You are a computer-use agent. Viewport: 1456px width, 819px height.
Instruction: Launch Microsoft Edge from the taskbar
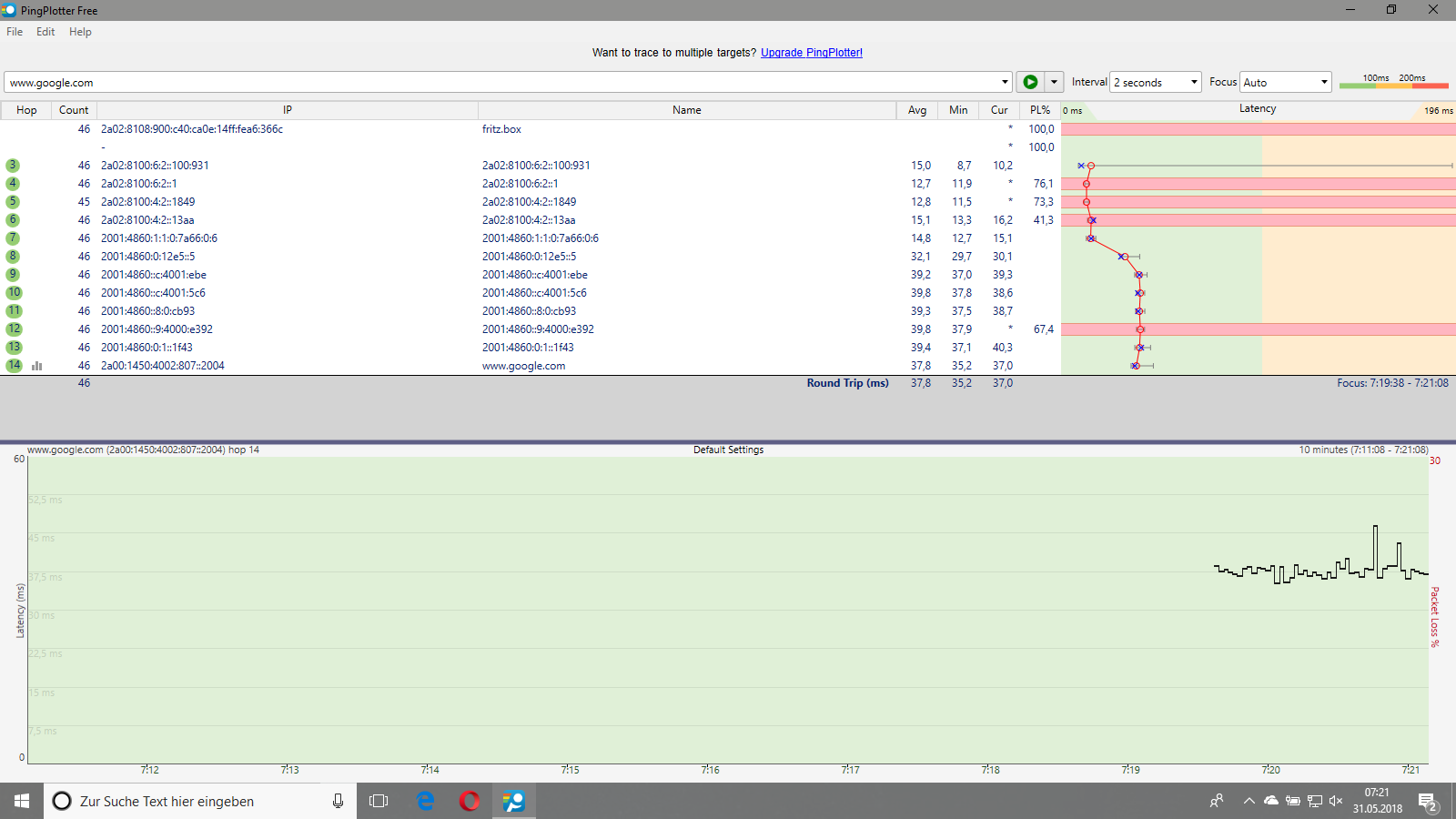pyautogui.click(x=425, y=801)
